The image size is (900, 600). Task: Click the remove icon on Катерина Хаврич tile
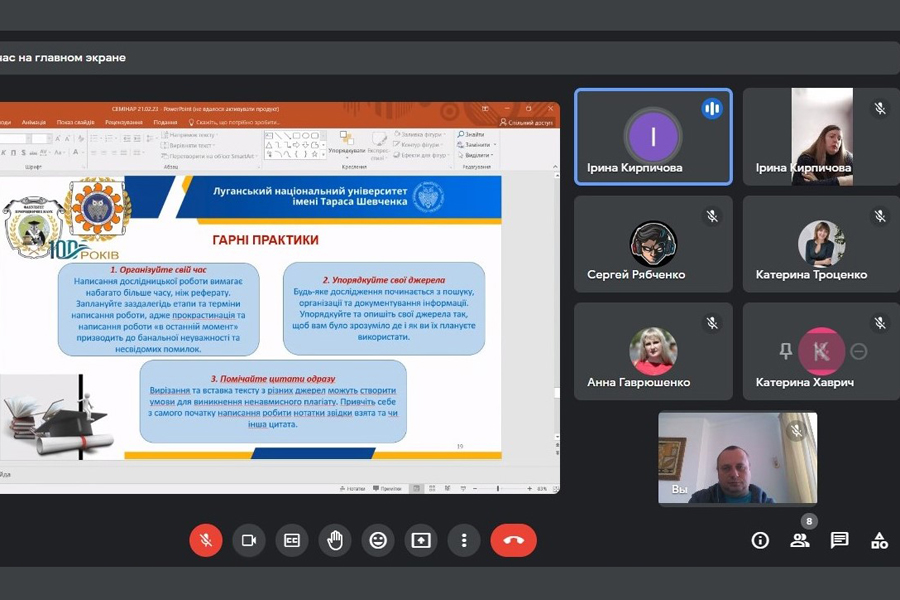coord(859,351)
